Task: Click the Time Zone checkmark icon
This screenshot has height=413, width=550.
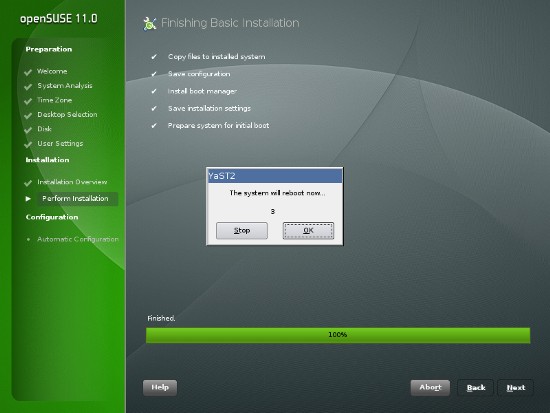Action: (x=28, y=101)
